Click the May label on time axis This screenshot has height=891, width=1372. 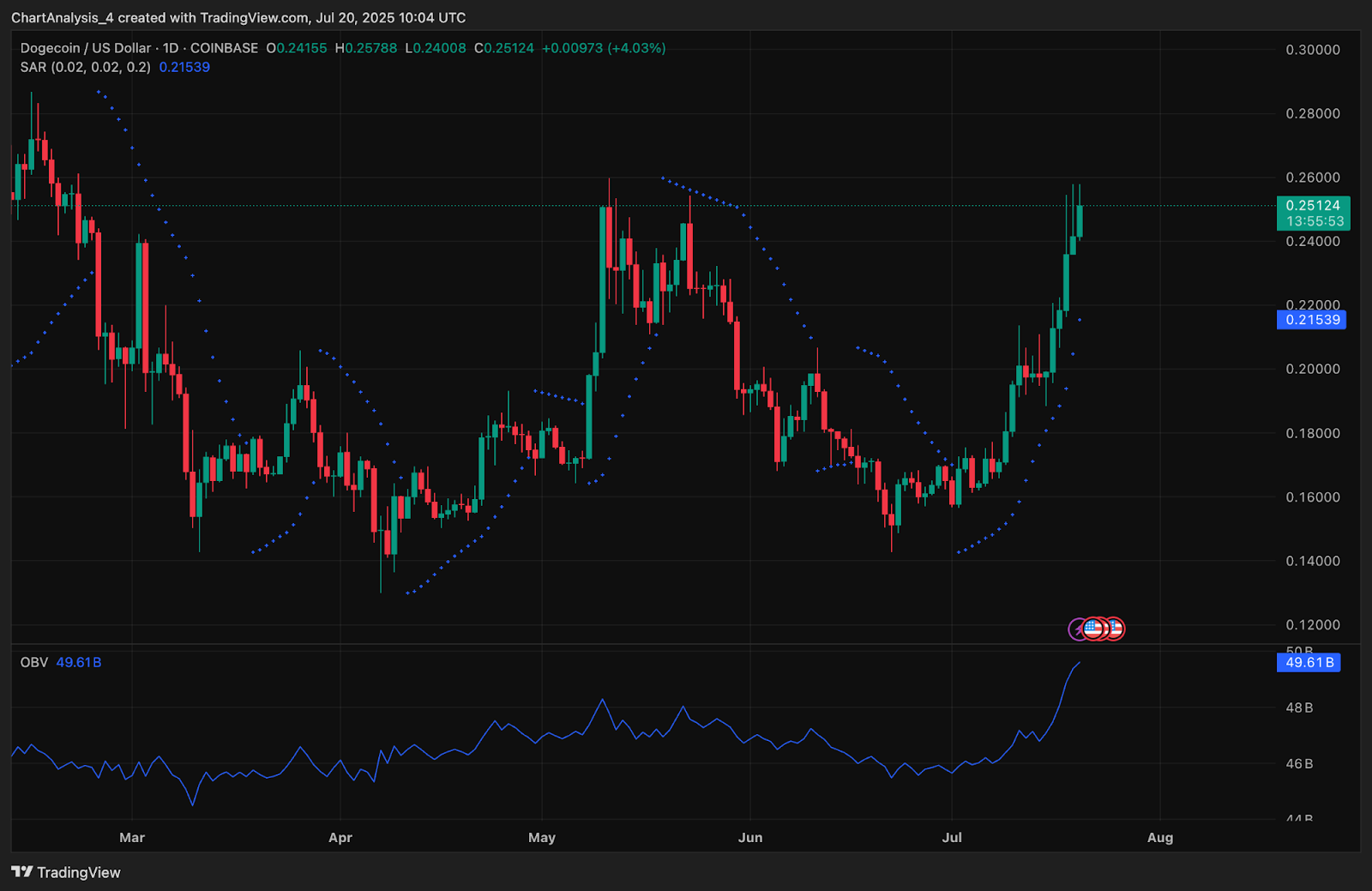542,837
